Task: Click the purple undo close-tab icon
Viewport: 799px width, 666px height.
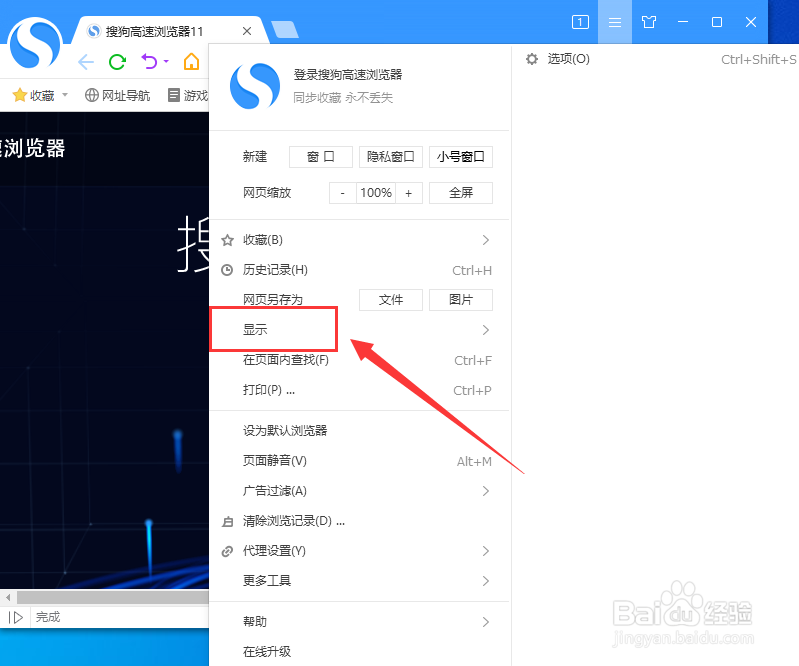Action: pyautogui.click(x=149, y=62)
